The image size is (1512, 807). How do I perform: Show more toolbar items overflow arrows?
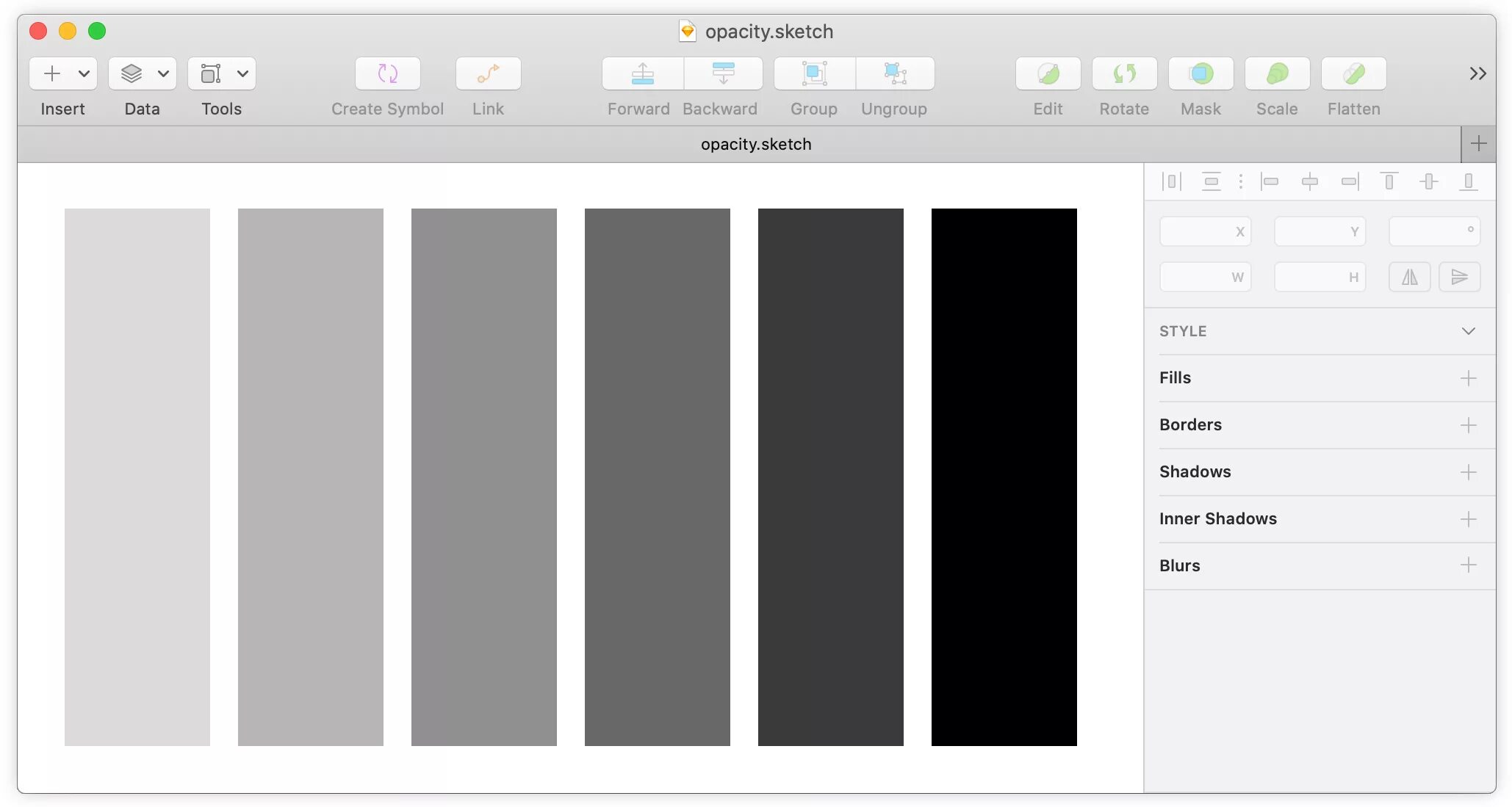(x=1477, y=73)
